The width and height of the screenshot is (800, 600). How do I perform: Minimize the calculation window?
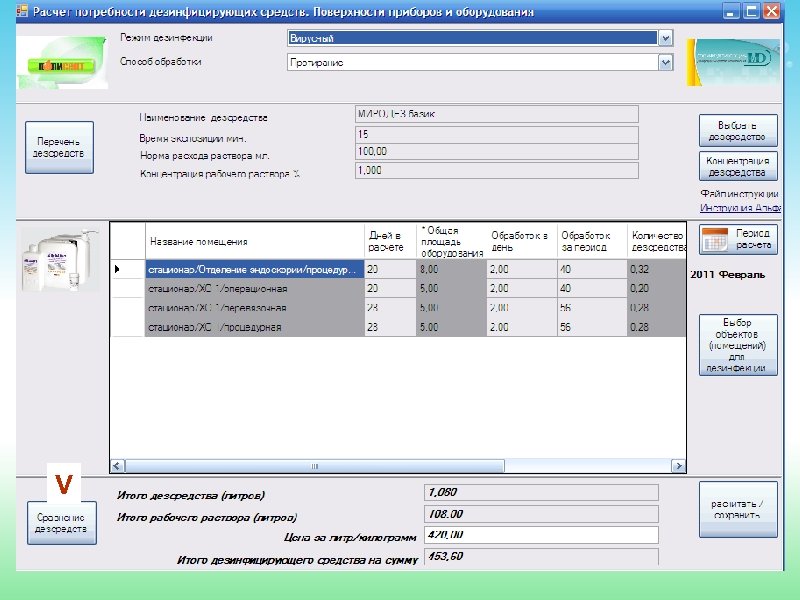click(x=732, y=11)
